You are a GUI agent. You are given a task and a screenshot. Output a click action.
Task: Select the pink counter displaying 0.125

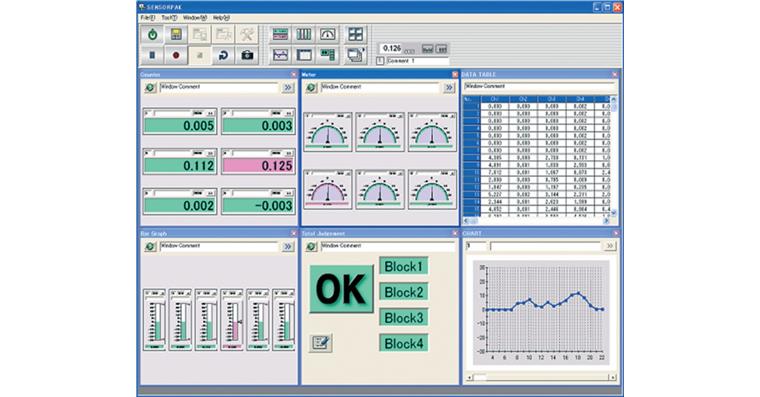[x=258, y=161]
